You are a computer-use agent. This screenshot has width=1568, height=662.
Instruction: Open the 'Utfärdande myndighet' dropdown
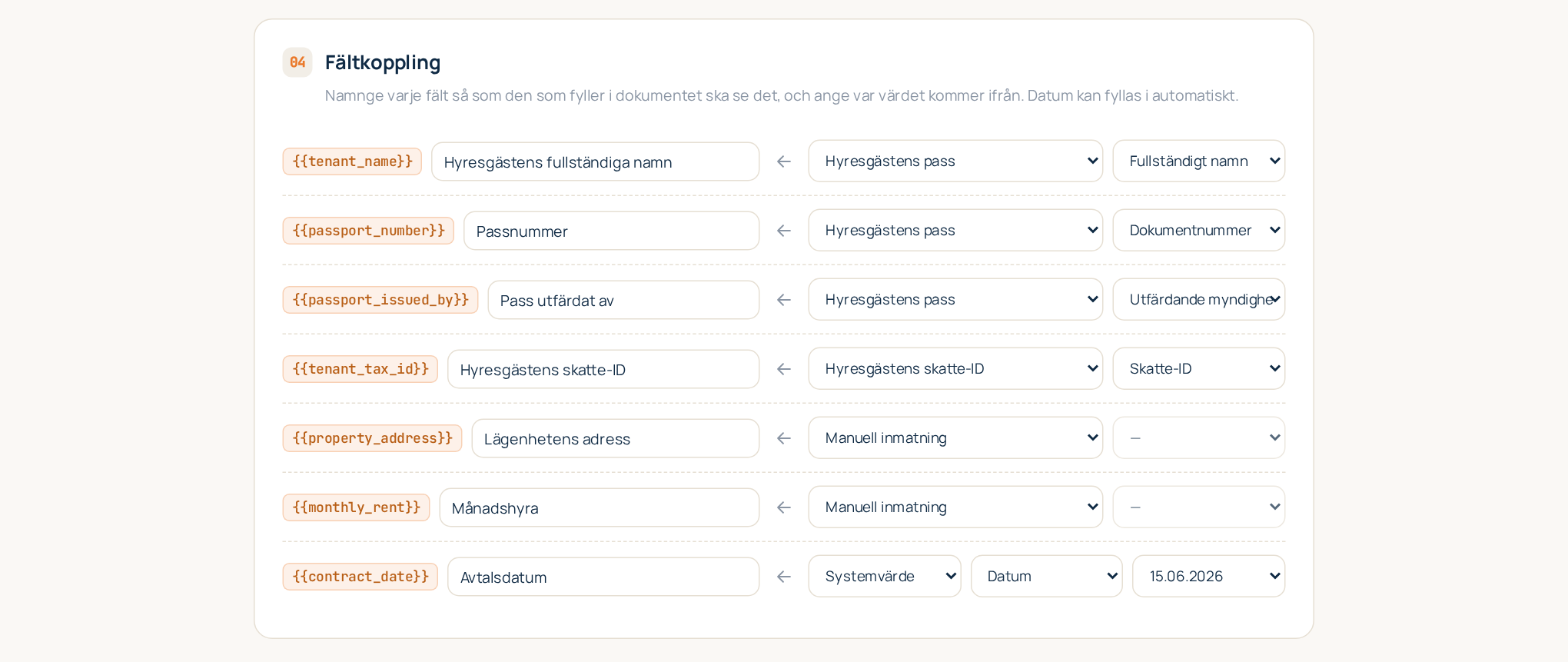pos(1199,299)
